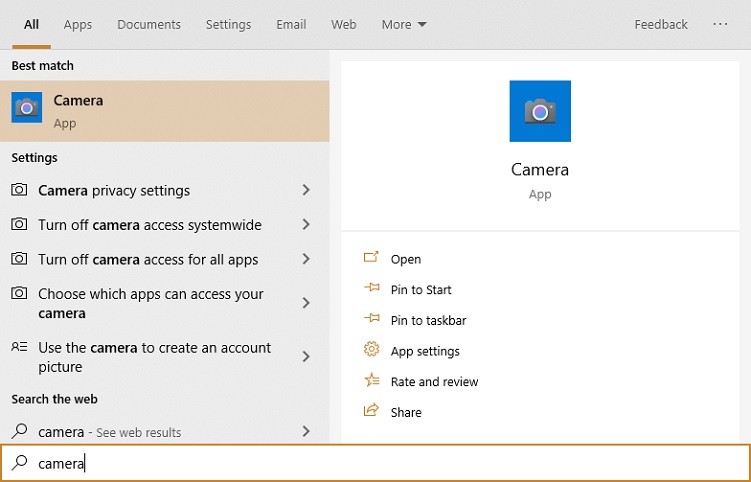Select the All filter tab
This screenshot has height=482, width=751.
point(32,24)
